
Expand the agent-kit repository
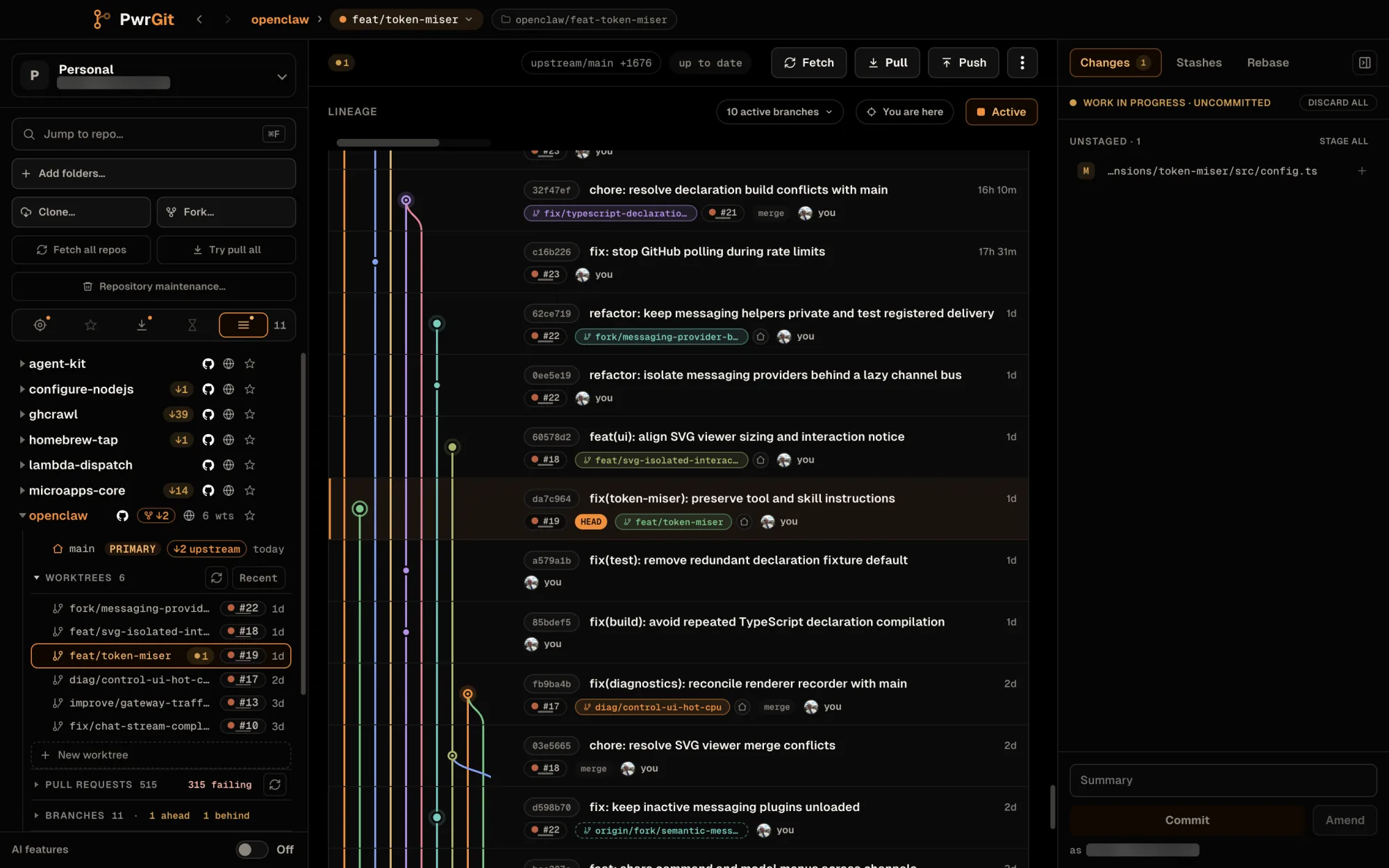click(22, 364)
